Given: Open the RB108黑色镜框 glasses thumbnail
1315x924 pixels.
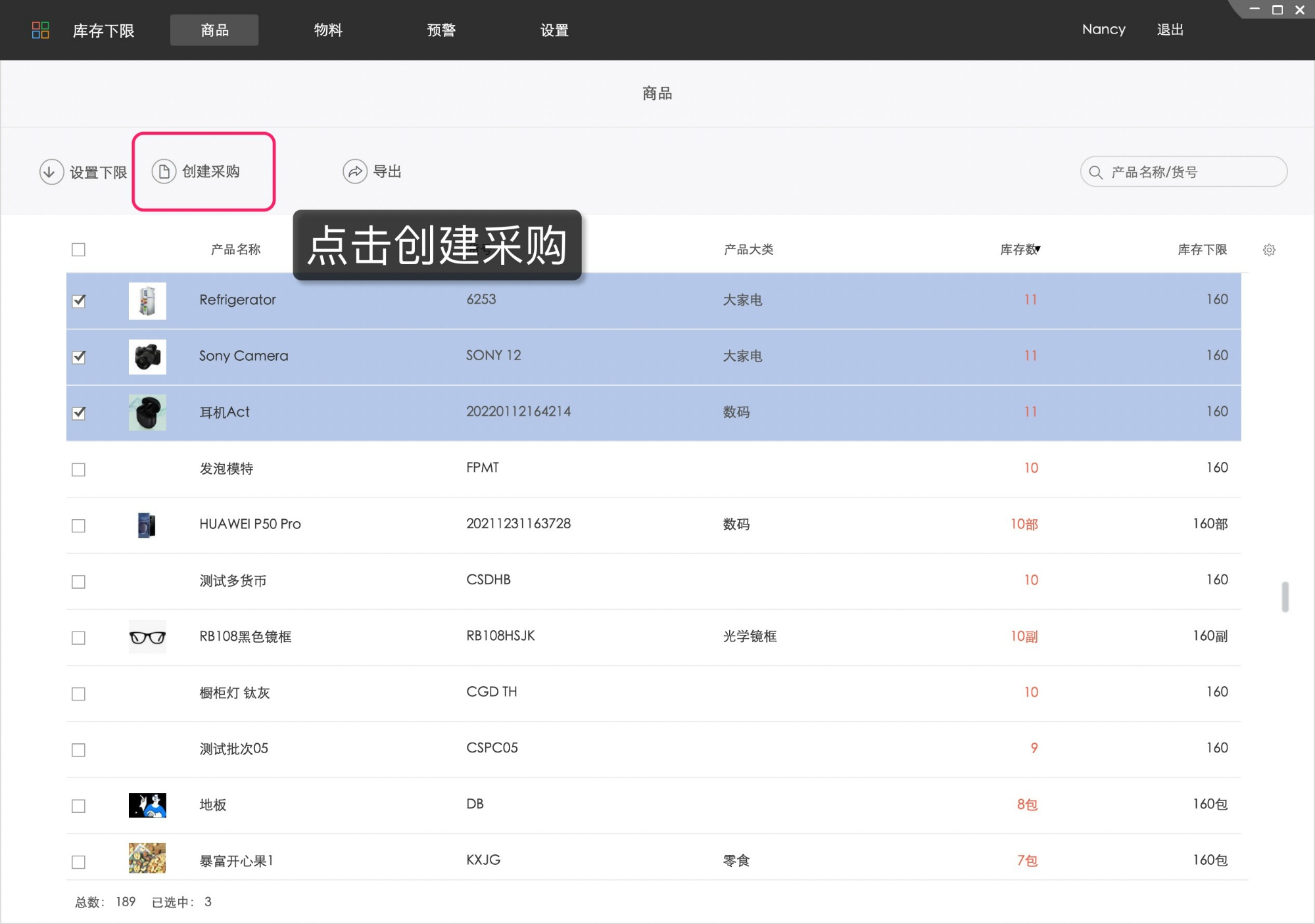Looking at the screenshot, I should pos(147,637).
